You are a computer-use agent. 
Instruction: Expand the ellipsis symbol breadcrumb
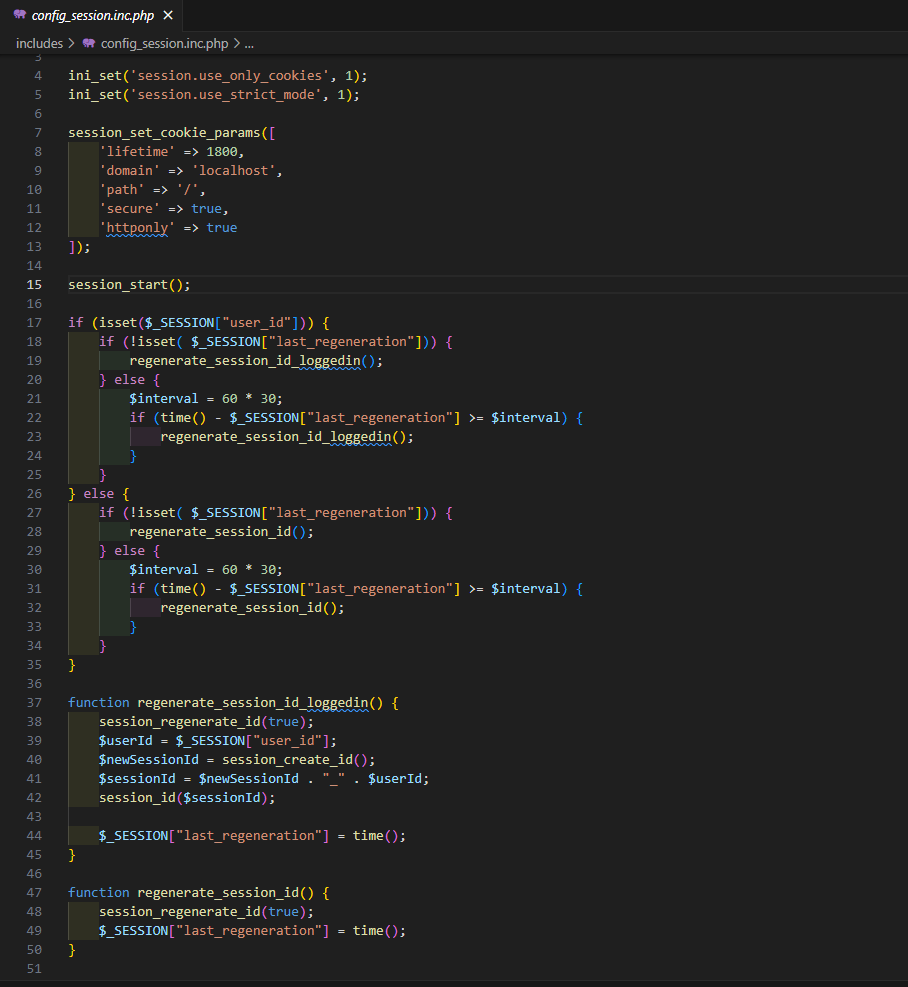coord(249,44)
